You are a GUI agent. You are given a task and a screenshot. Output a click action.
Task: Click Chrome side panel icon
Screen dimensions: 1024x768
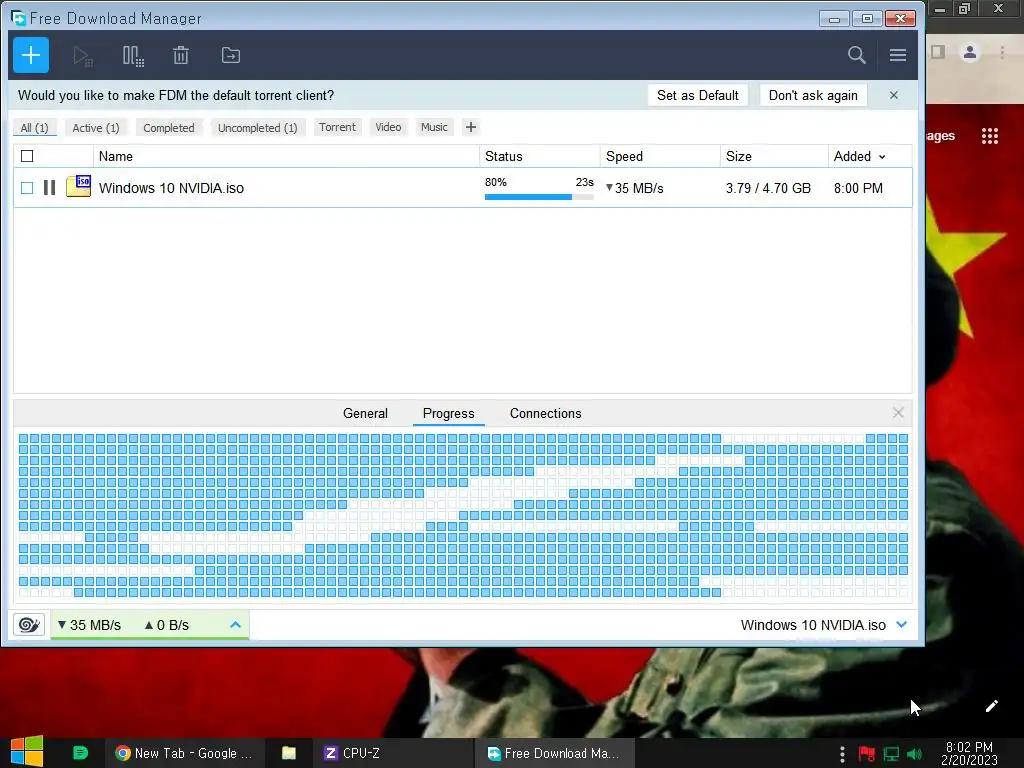[938, 52]
